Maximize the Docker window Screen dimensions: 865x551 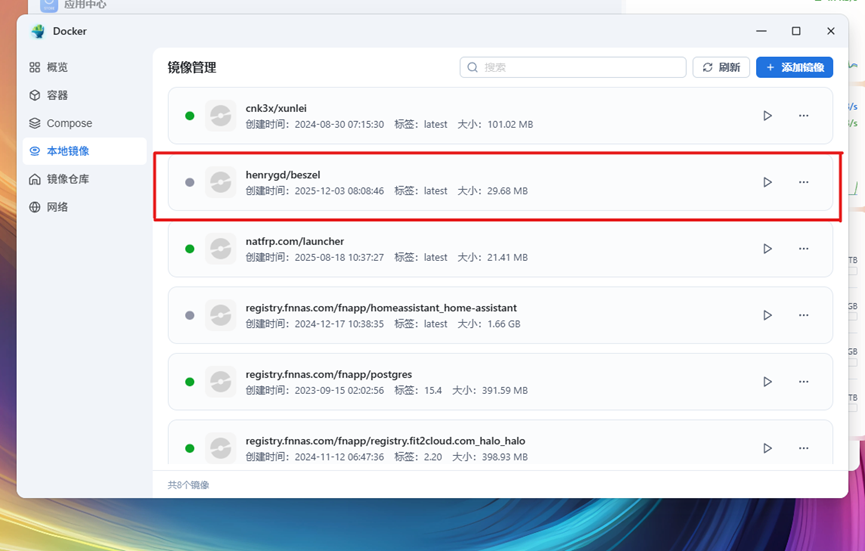click(x=796, y=31)
